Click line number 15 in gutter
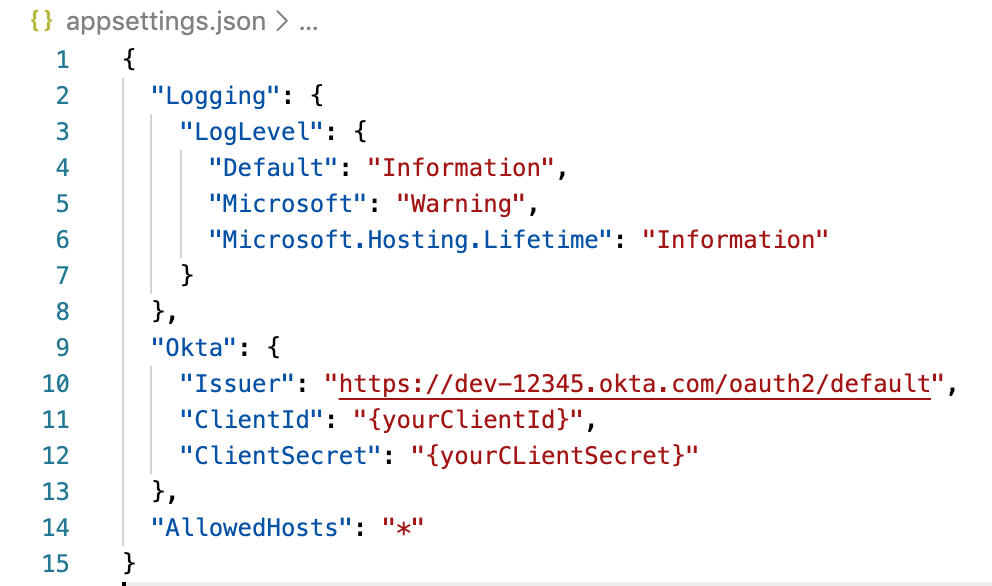992x586 pixels. click(55, 563)
